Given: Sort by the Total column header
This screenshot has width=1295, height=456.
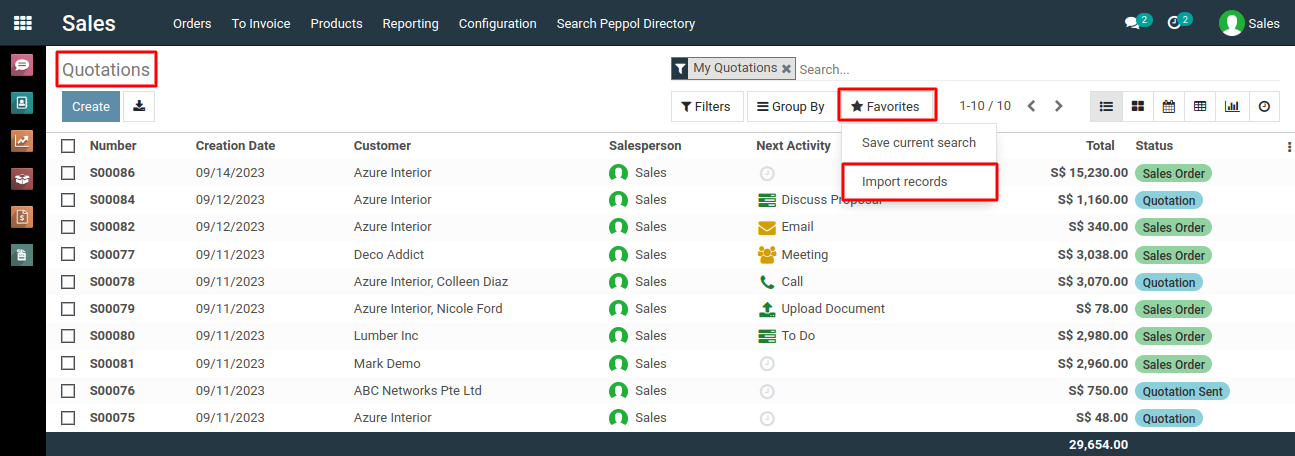Looking at the screenshot, I should click(1100, 146).
